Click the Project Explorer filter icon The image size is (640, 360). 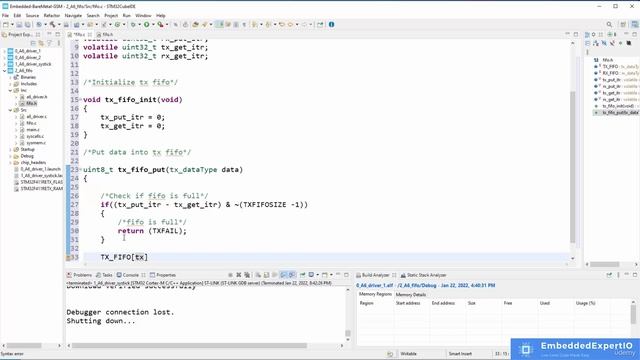tap(49, 43)
